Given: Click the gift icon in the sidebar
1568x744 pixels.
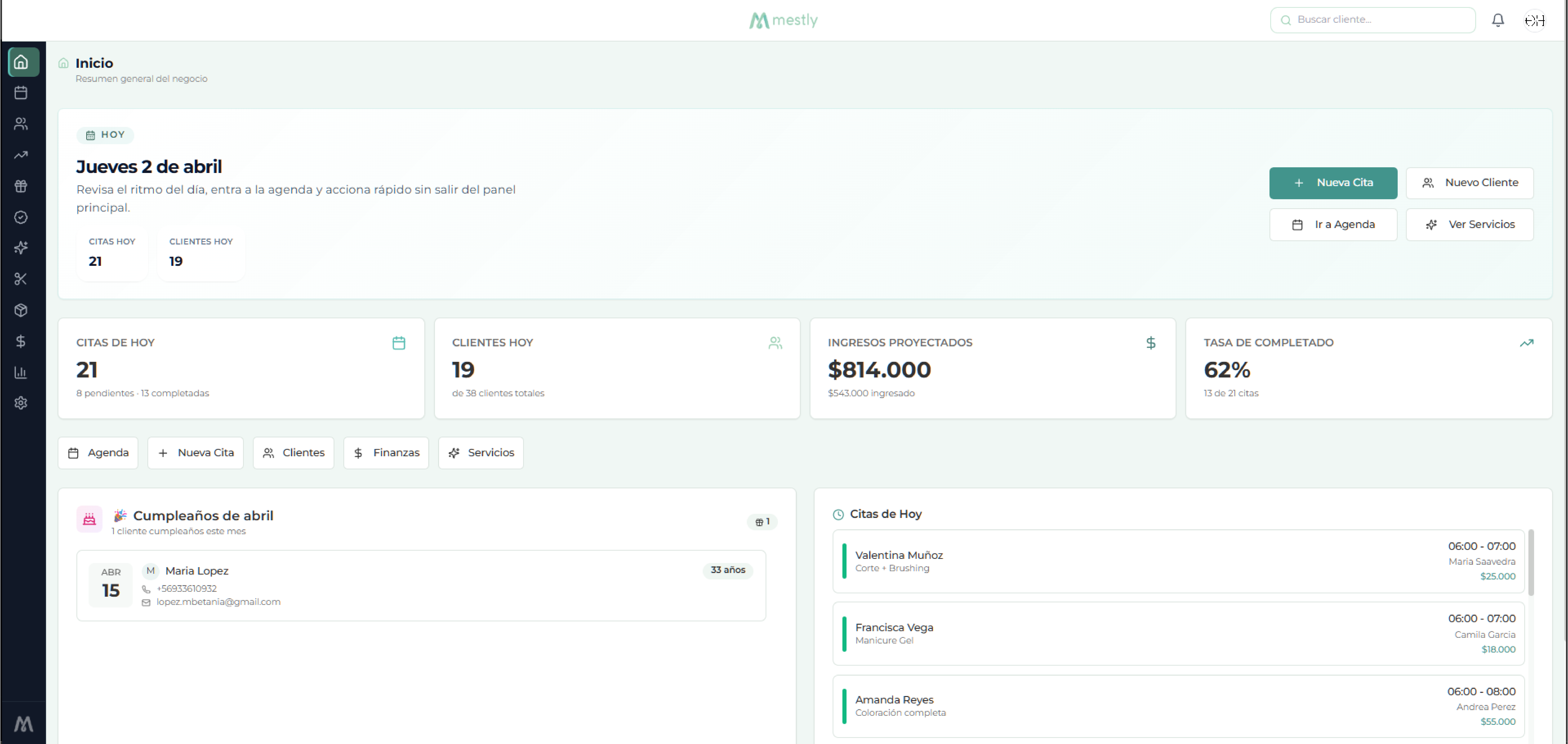Looking at the screenshot, I should (21, 186).
